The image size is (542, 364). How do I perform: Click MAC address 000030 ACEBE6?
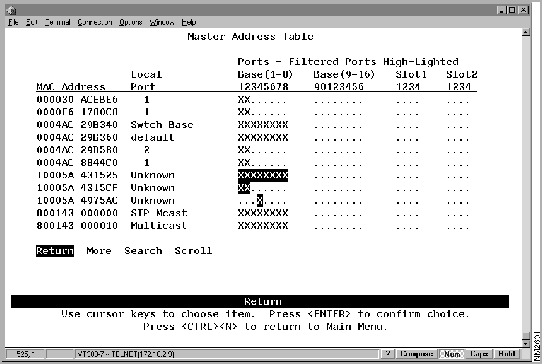point(77,100)
